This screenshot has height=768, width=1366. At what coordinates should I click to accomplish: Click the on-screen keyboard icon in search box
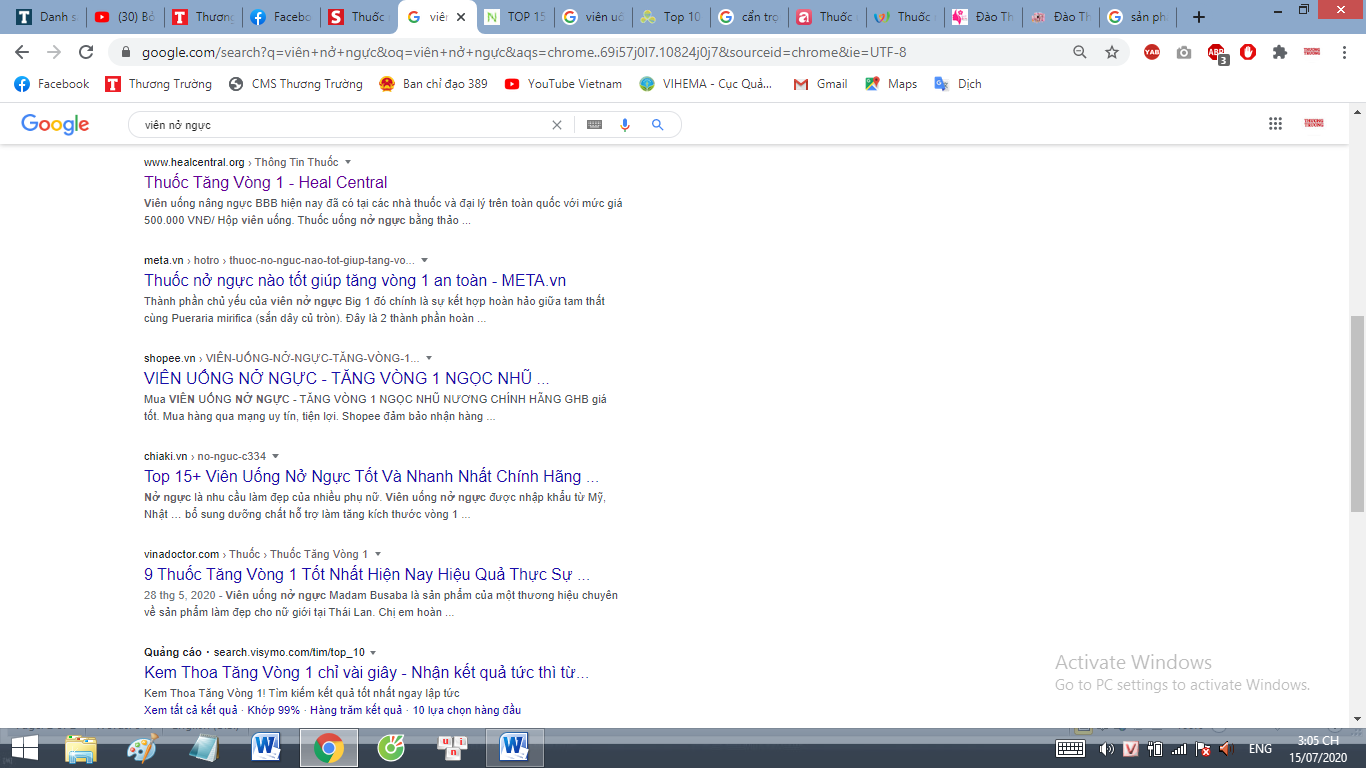[594, 125]
